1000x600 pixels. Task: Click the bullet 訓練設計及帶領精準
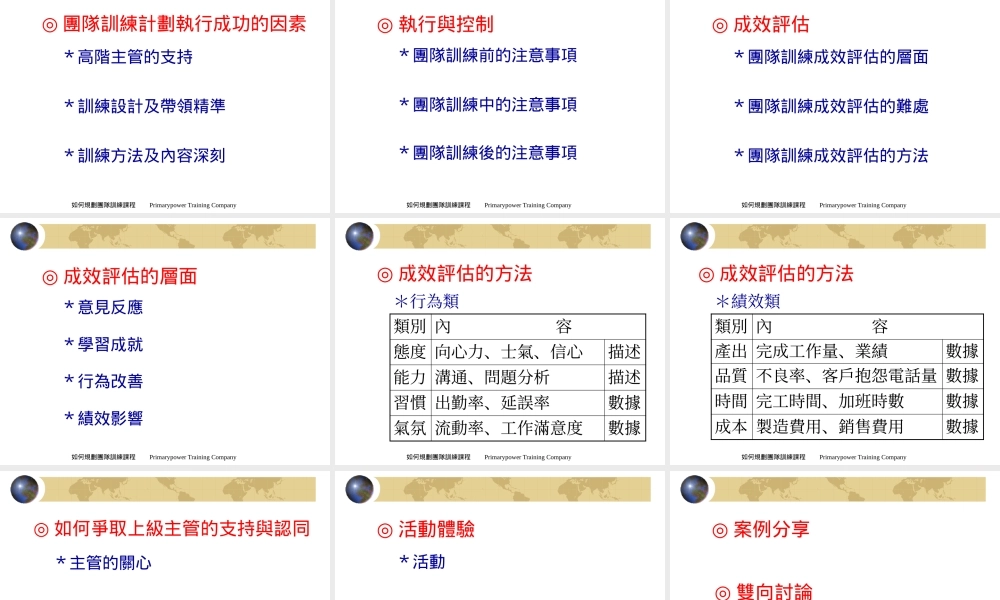145,106
